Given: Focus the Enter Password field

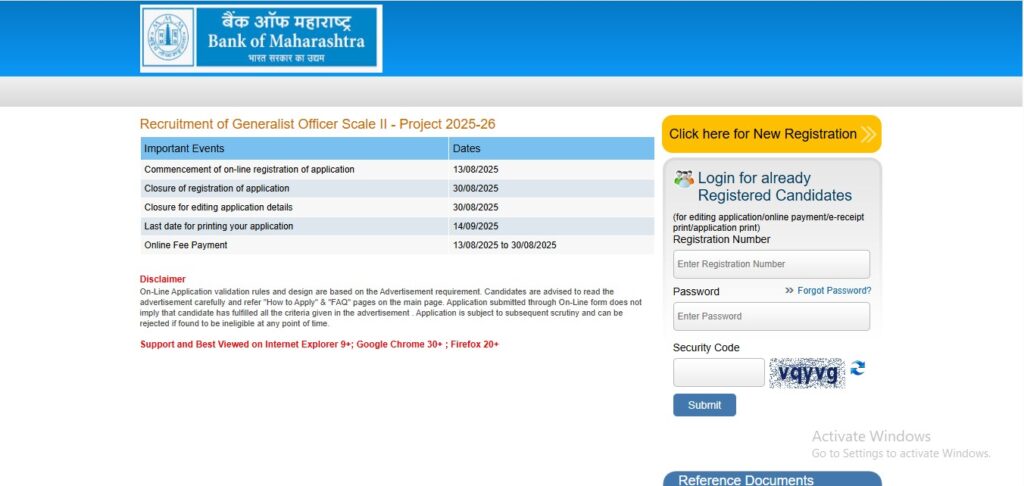Looking at the screenshot, I should [771, 316].
